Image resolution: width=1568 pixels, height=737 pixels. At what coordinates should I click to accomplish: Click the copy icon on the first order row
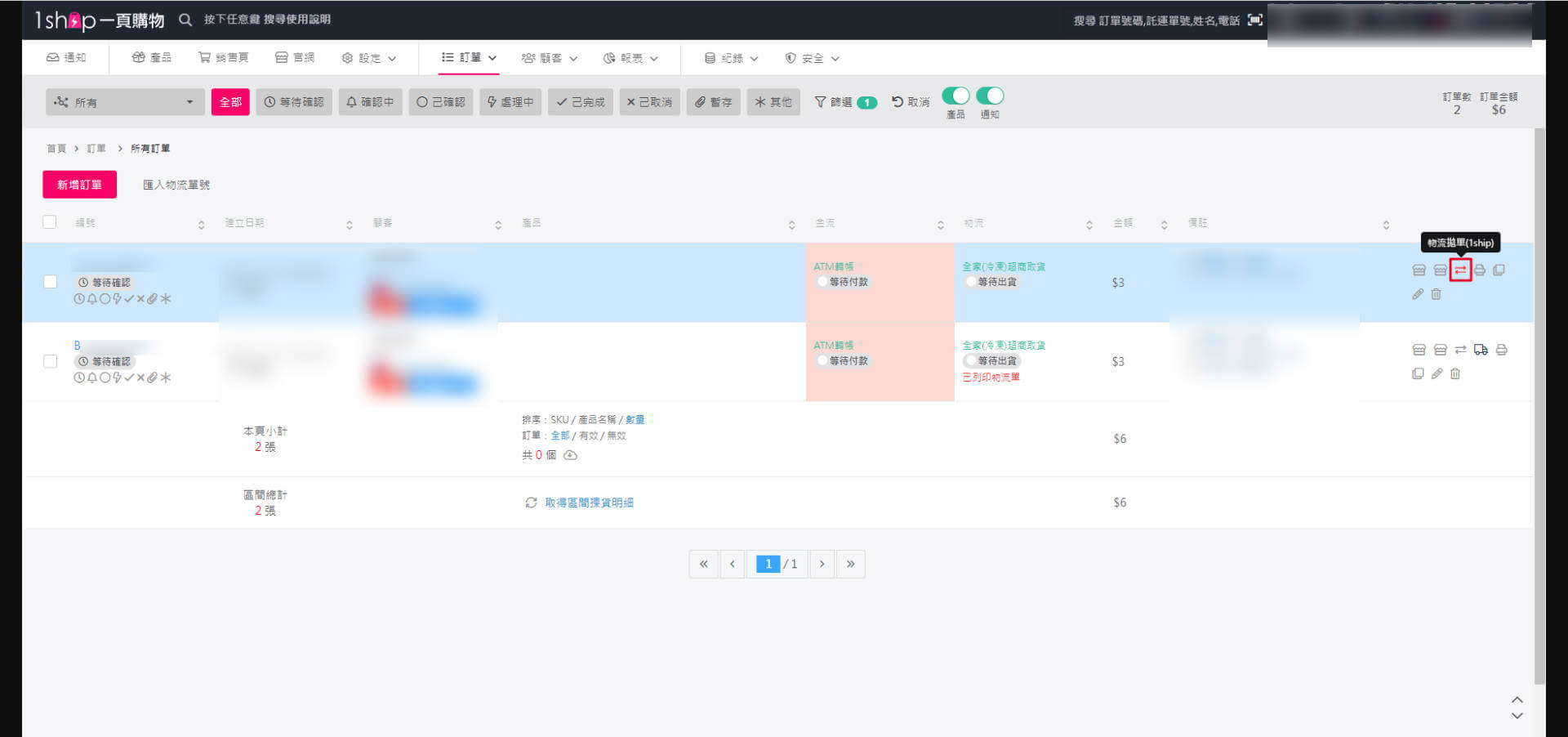1499,270
